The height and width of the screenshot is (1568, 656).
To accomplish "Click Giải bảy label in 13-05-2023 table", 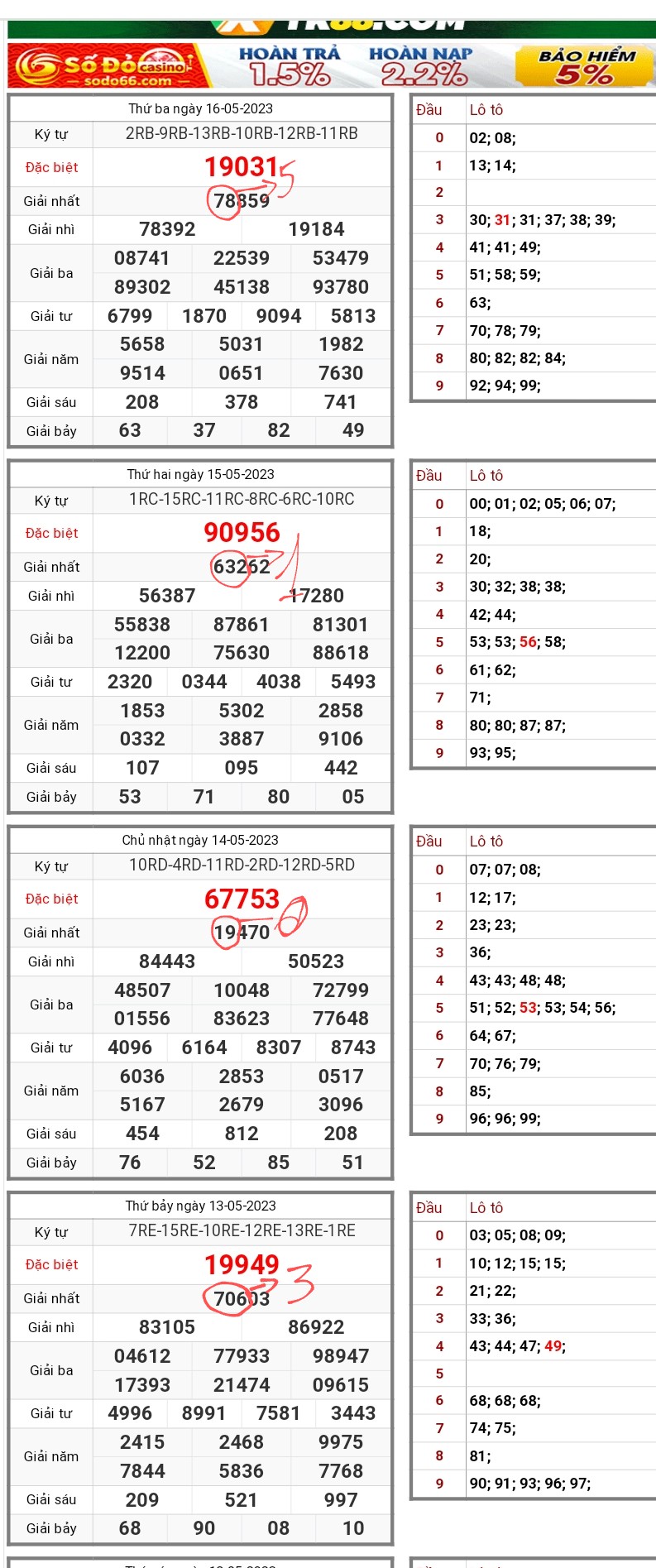I will (x=51, y=1528).
